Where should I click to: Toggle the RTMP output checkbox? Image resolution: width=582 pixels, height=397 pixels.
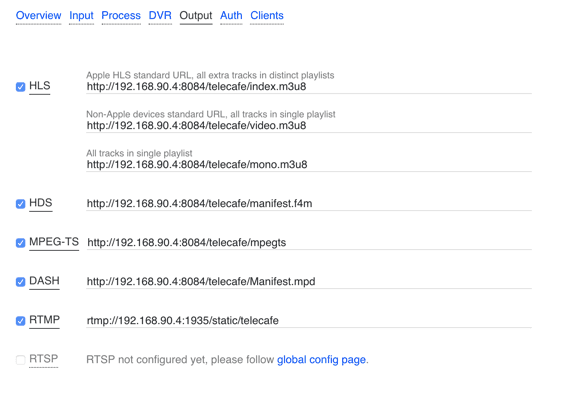(x=20, y=321)
